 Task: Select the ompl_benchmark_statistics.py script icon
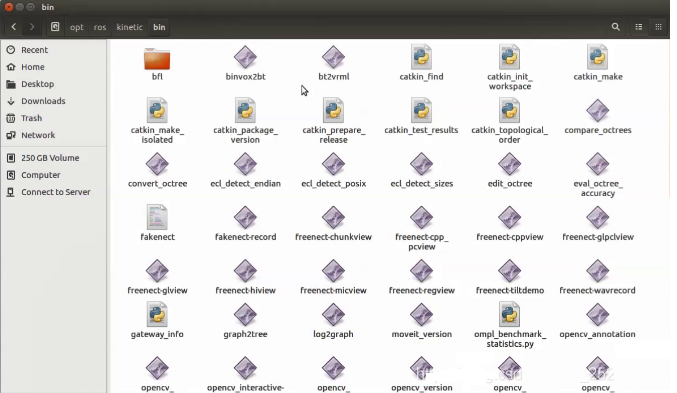tap(509, 314)
